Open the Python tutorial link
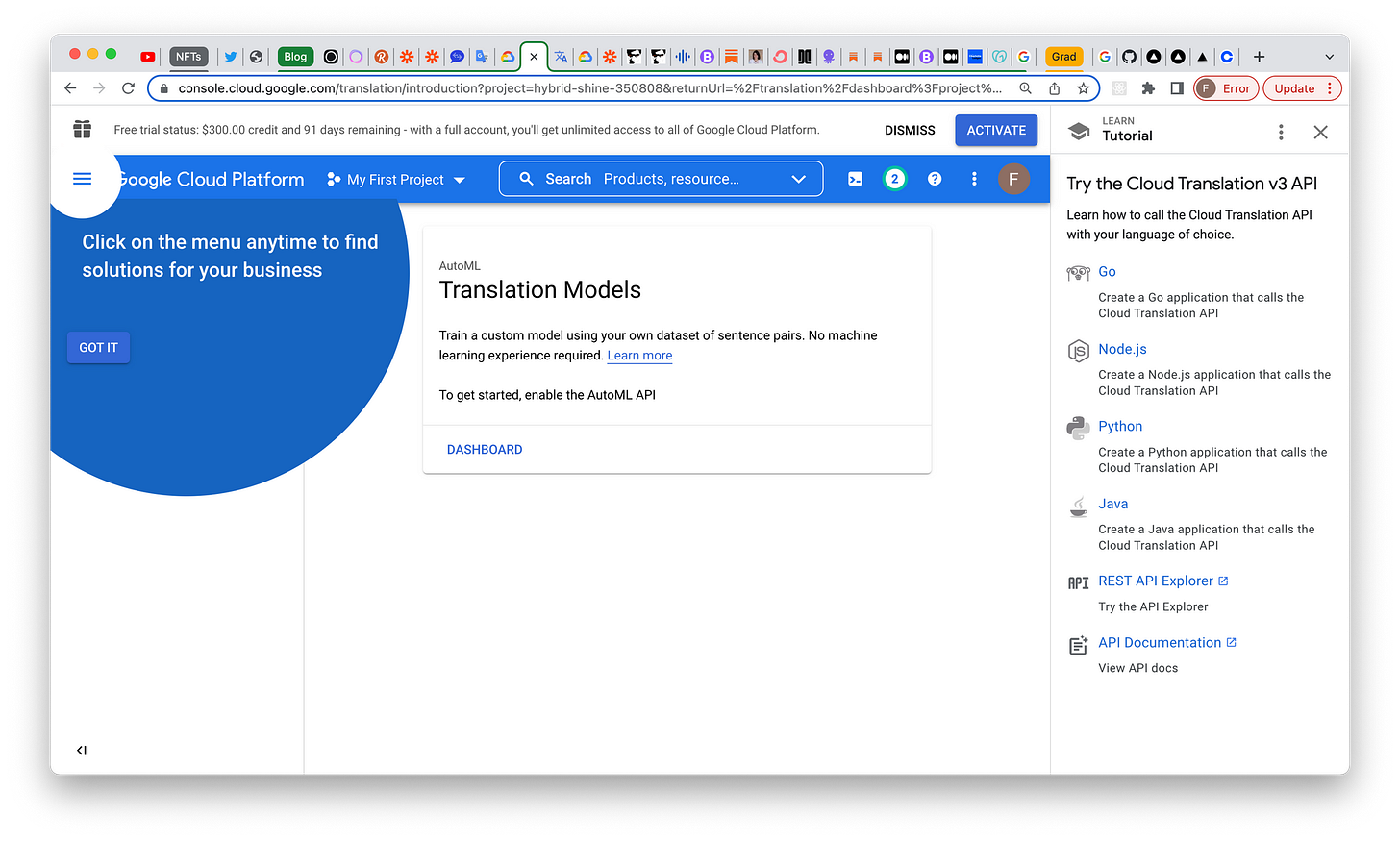Image resolution: width=1400 pixels, height=841 pixels. click(1120, 427)
